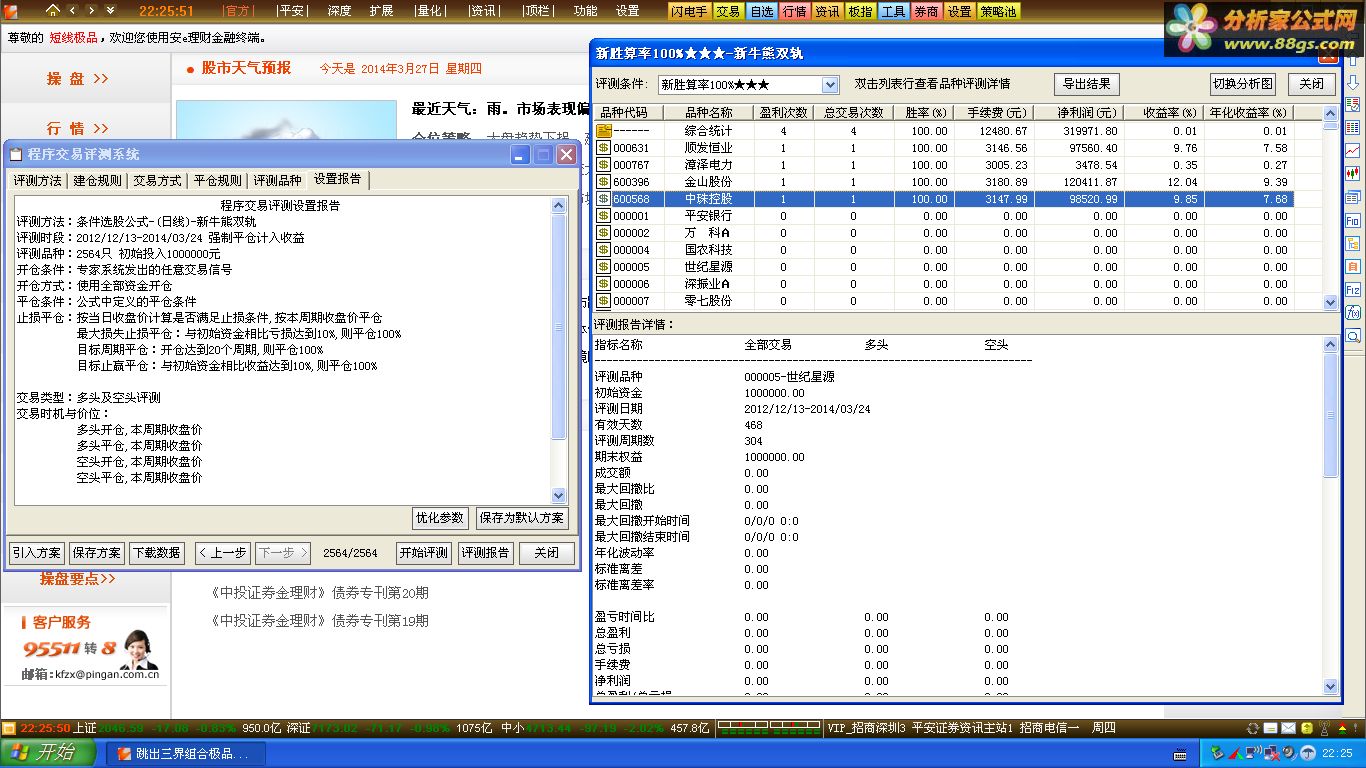Open 债券专刊第19期 link
1366x768 pixels.
[320, 621]
